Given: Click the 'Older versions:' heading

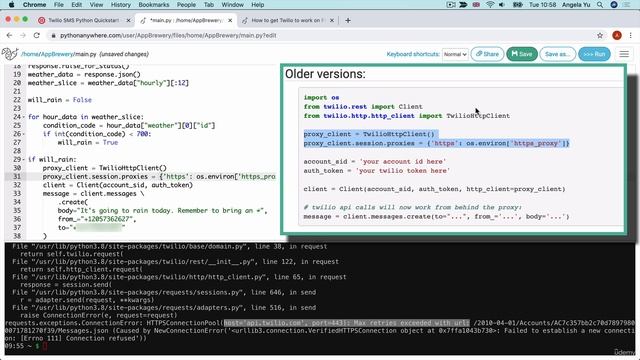Looking at the screenshot, I should pos(325,74).
